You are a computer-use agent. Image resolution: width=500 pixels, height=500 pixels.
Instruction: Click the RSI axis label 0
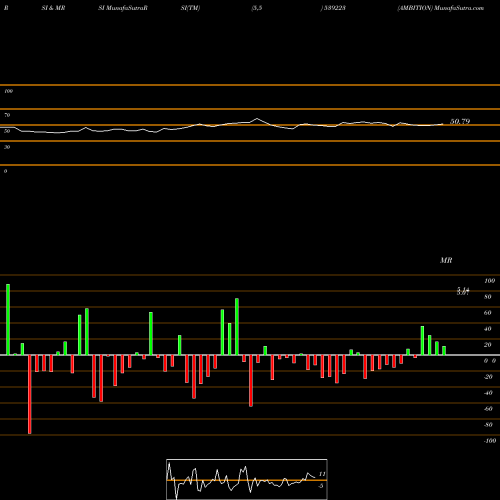[x=5, y=171]
